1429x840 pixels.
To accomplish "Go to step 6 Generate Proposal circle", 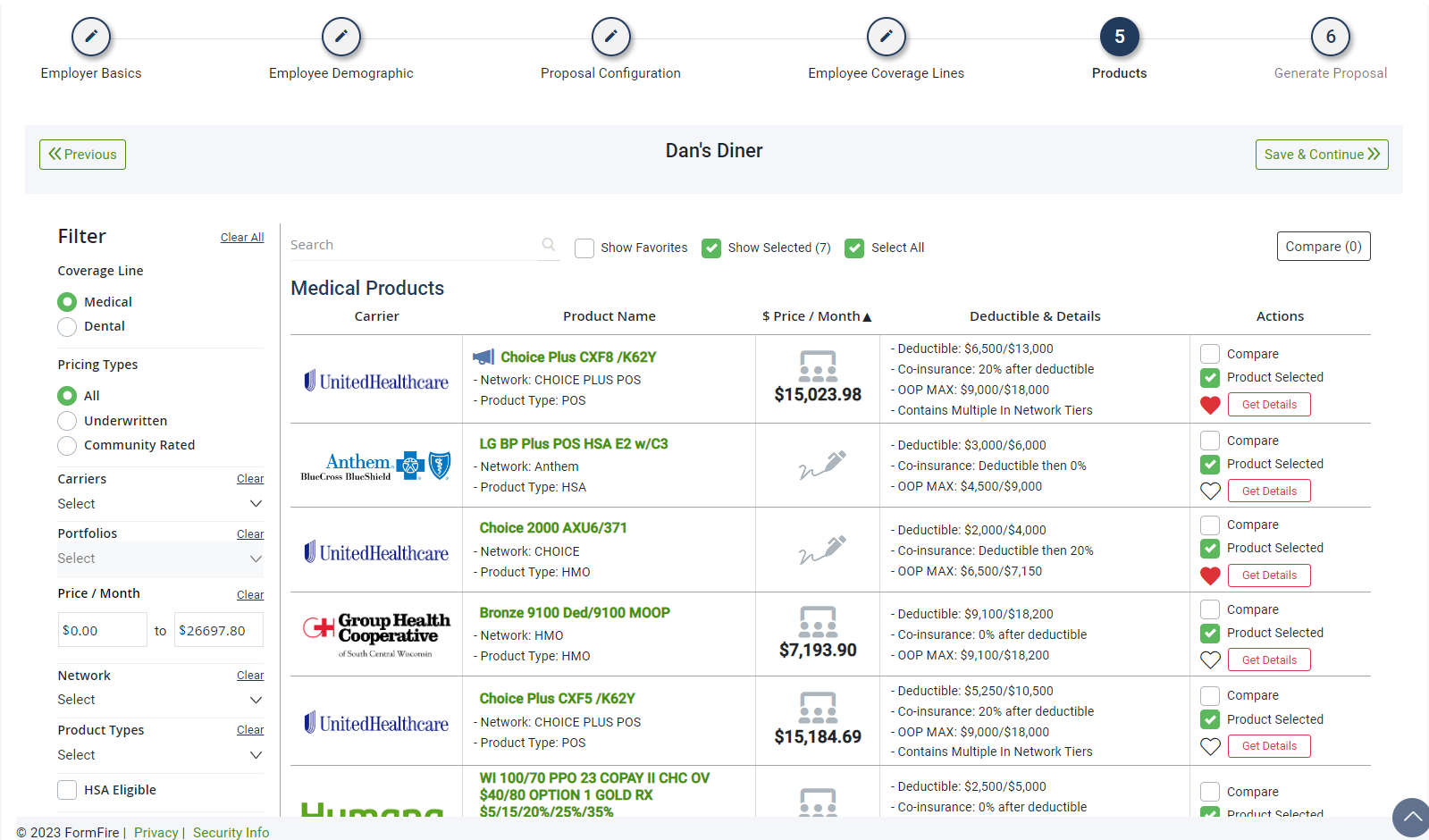I will (1331, 37).
